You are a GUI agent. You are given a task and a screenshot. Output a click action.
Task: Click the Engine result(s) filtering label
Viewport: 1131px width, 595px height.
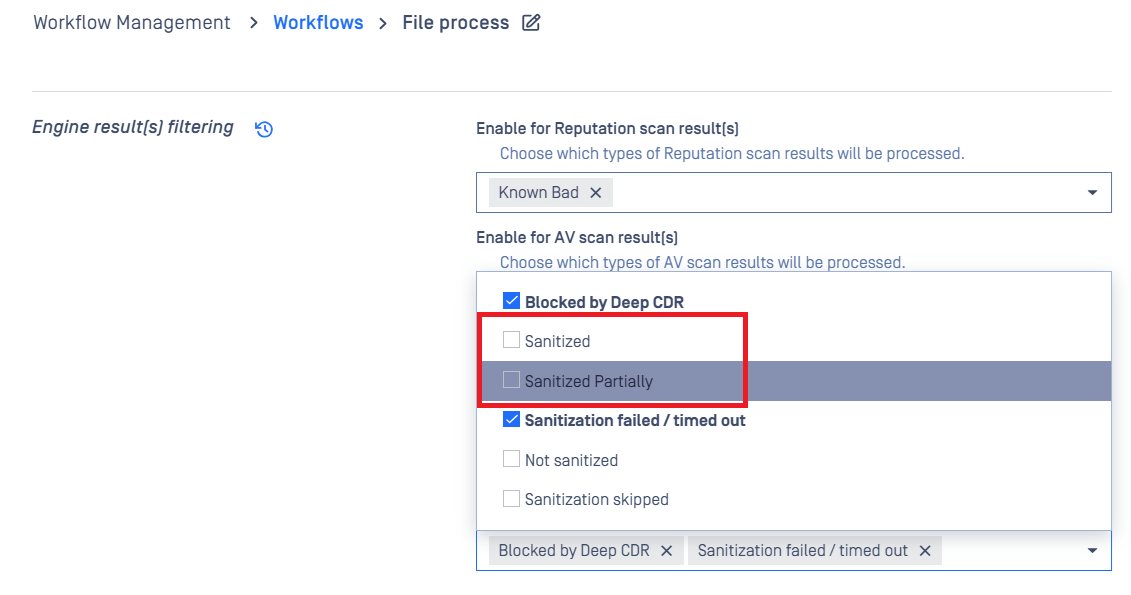click(133, 127)
